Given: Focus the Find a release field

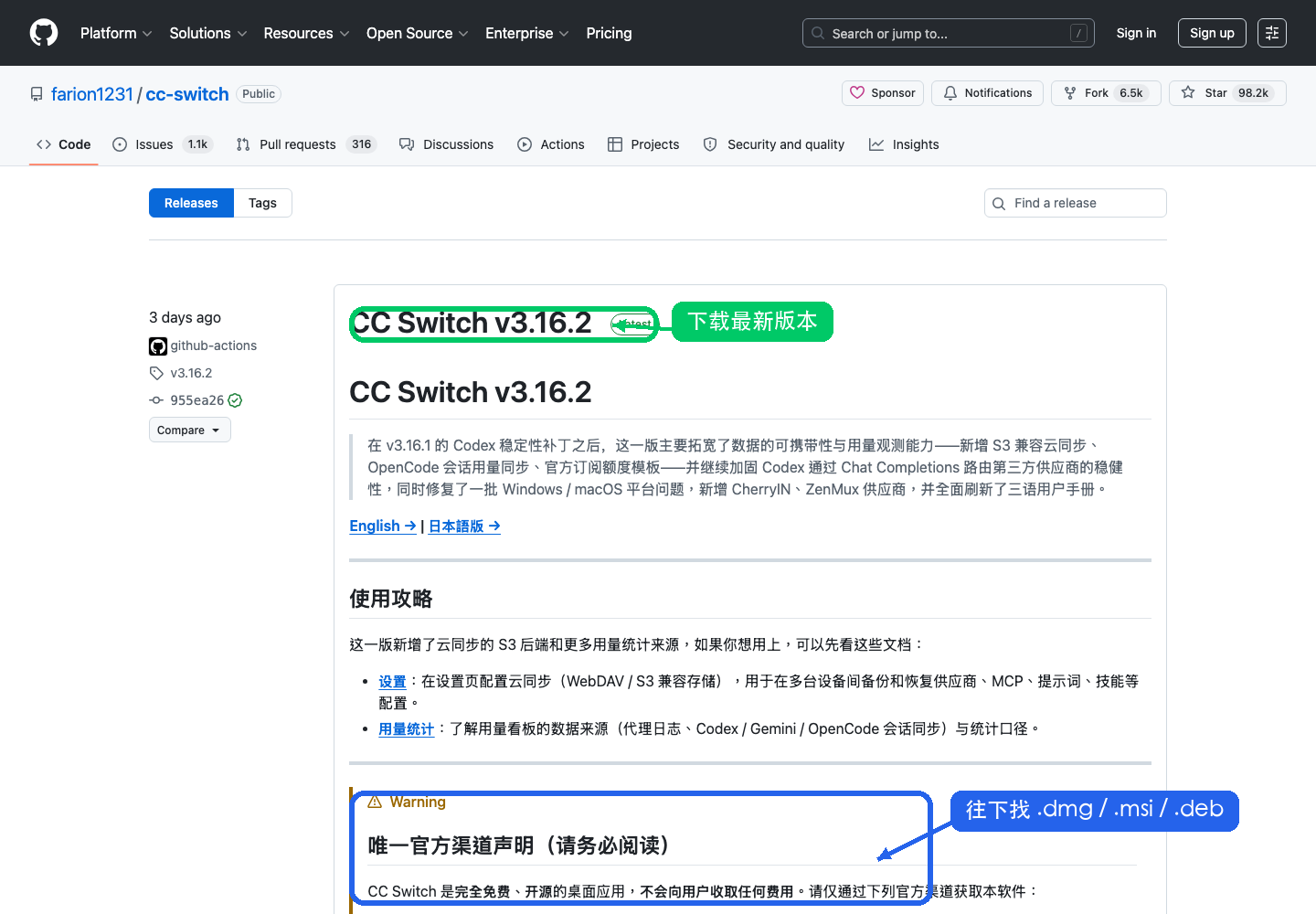Looking at the screenshot, I should coord(1075,203).
